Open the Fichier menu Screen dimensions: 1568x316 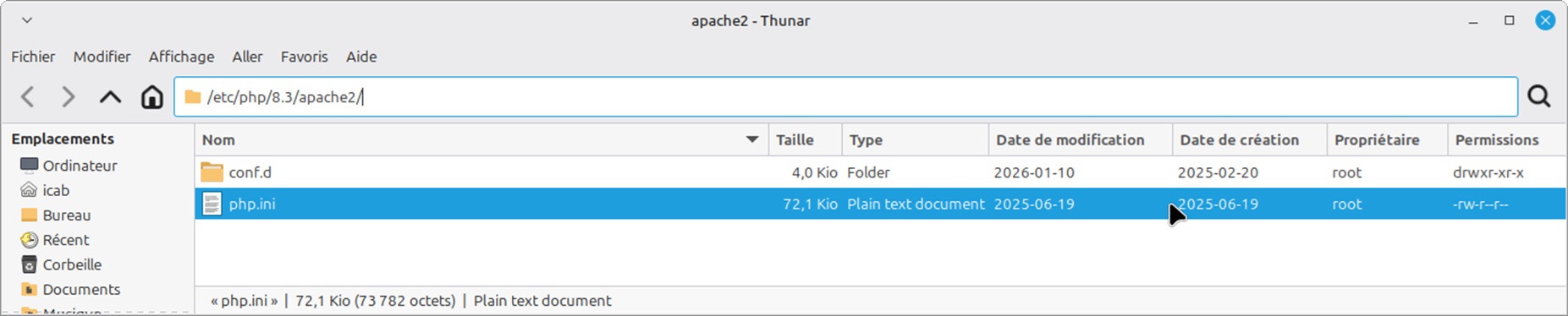pos(33,57)
